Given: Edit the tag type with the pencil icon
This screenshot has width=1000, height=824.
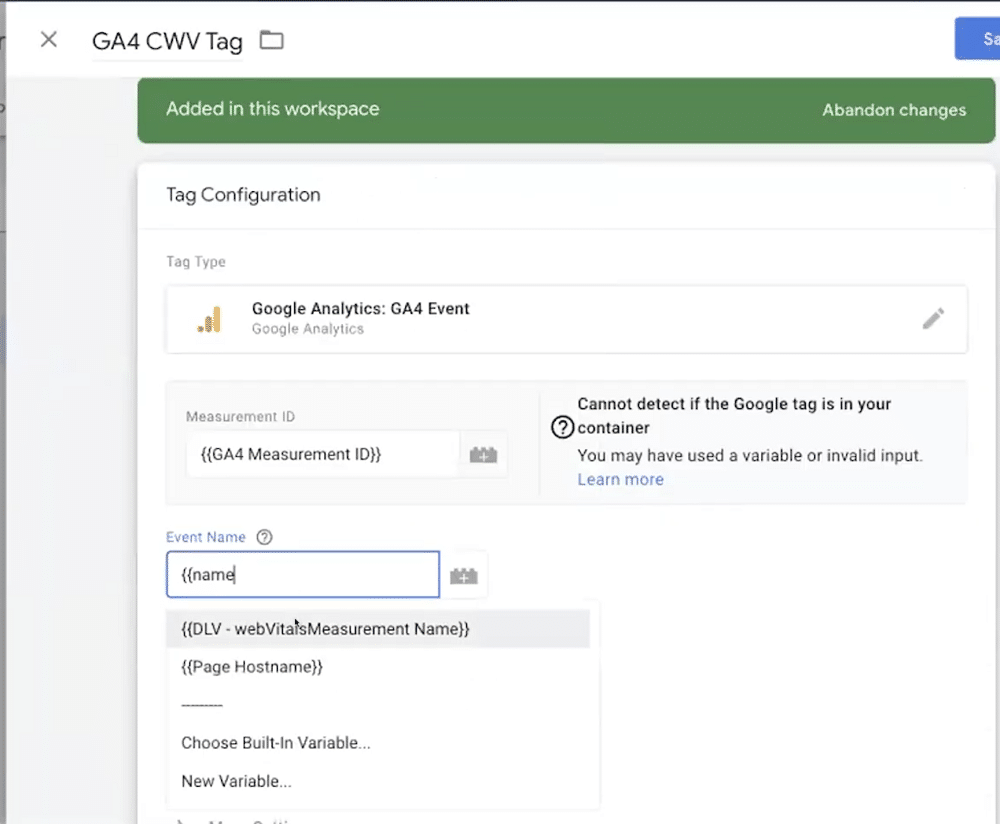Looking at the screenshot, I should 932,319.
